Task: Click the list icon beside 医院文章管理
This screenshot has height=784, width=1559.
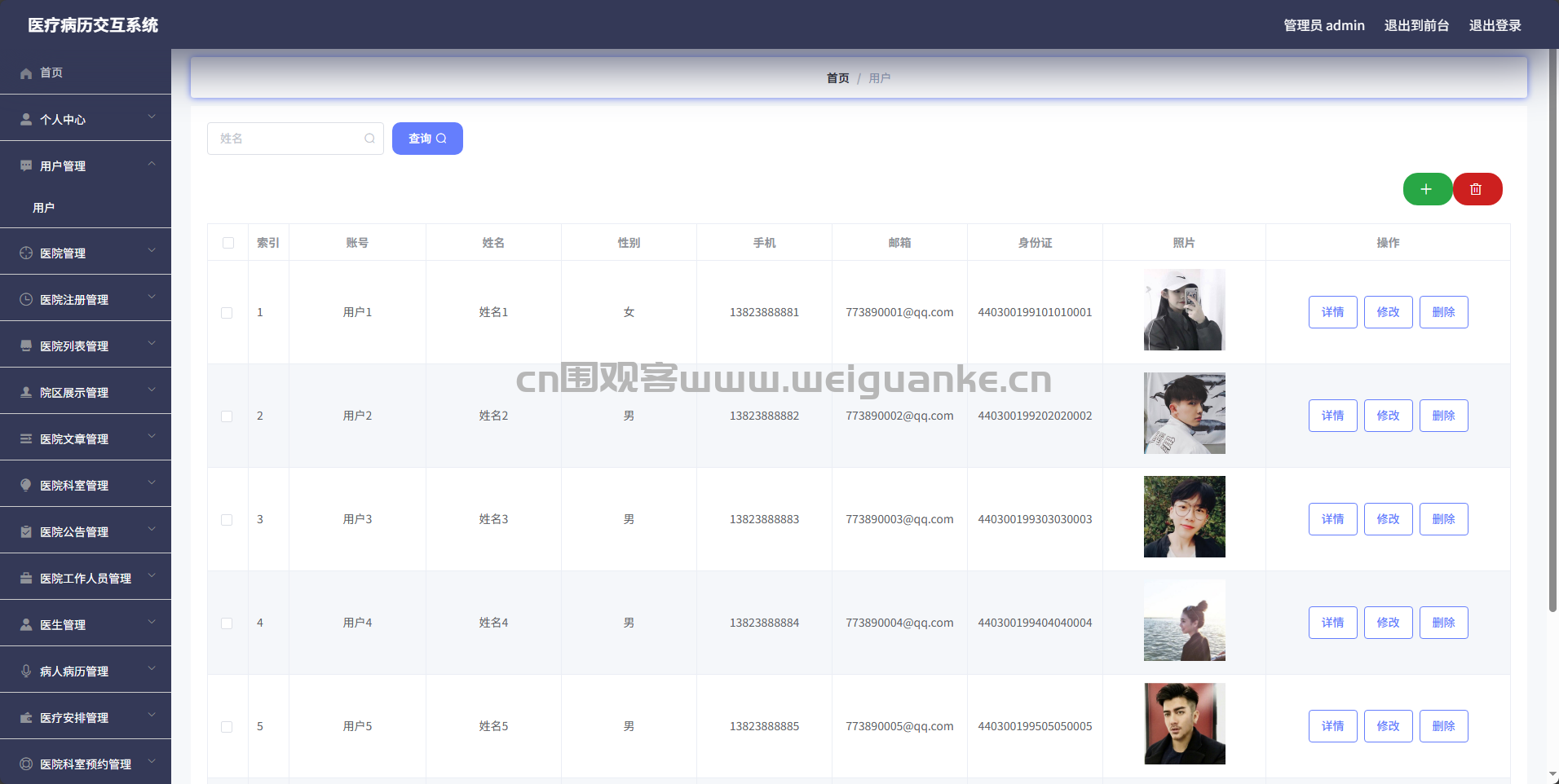Action: (x=26, y=438)
